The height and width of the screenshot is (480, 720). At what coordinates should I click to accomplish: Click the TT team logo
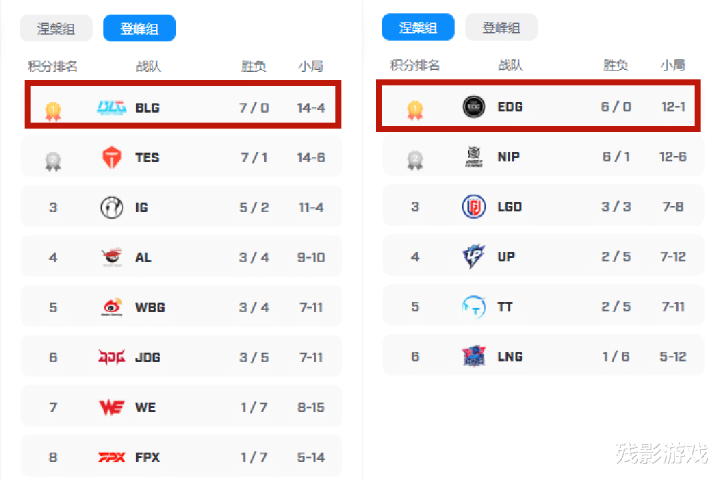click(x=474, y=307)
